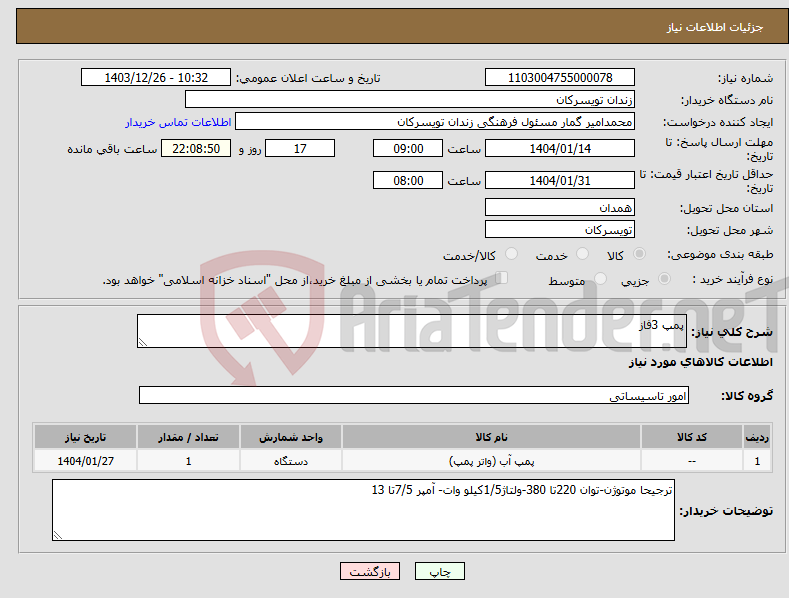Click the تعداد / مقدار column header
Screen dimensions: 789x598
click(188, 437)
